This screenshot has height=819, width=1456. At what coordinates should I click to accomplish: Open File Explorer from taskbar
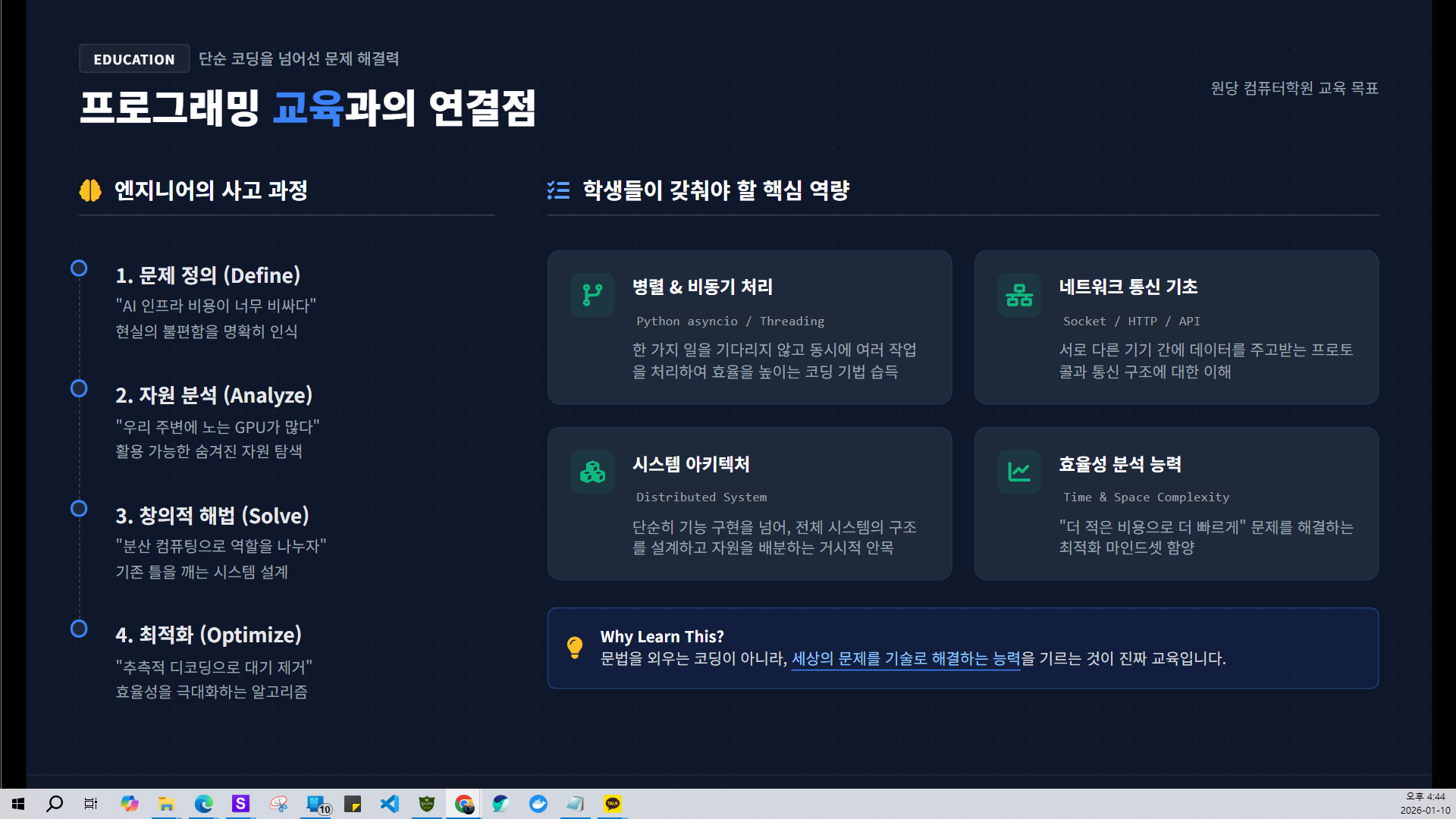click(x=167, y=804)
